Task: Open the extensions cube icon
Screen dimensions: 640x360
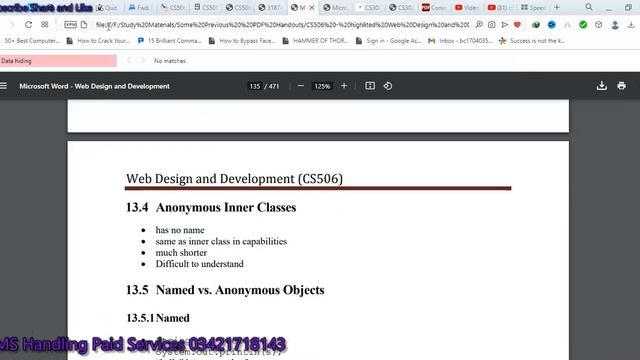Action: click(x=598, y=24)
